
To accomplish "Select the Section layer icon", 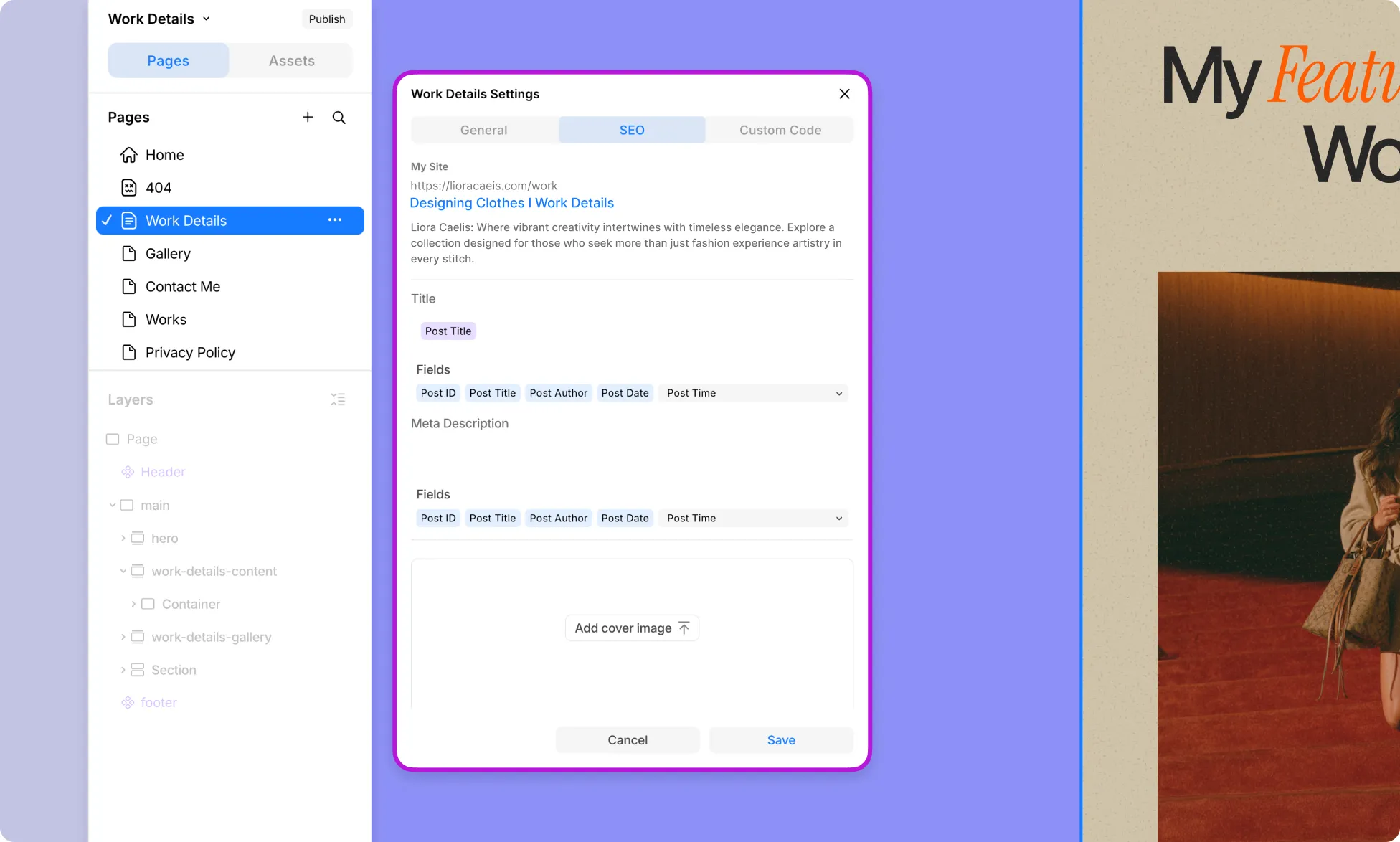I will point(138,670).
